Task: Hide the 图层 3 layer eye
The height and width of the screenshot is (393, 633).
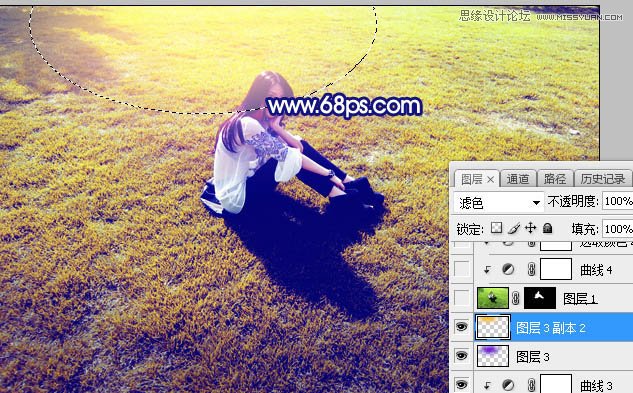Action: pos(461,356)
